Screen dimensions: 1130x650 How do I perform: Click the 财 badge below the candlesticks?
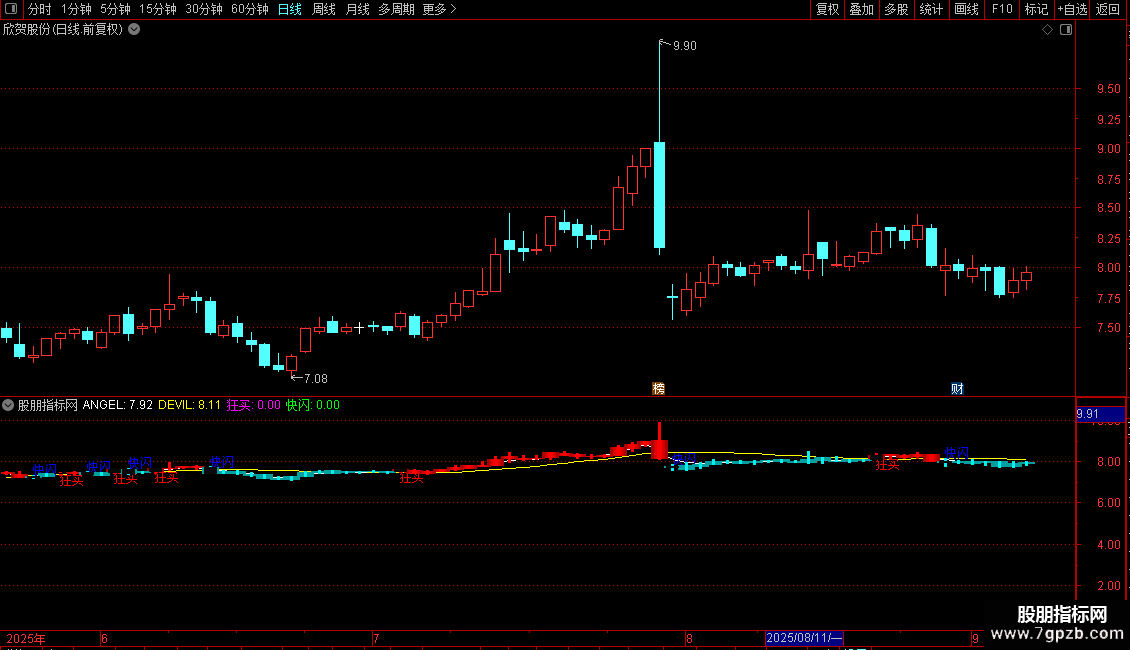tap(957, 388)
